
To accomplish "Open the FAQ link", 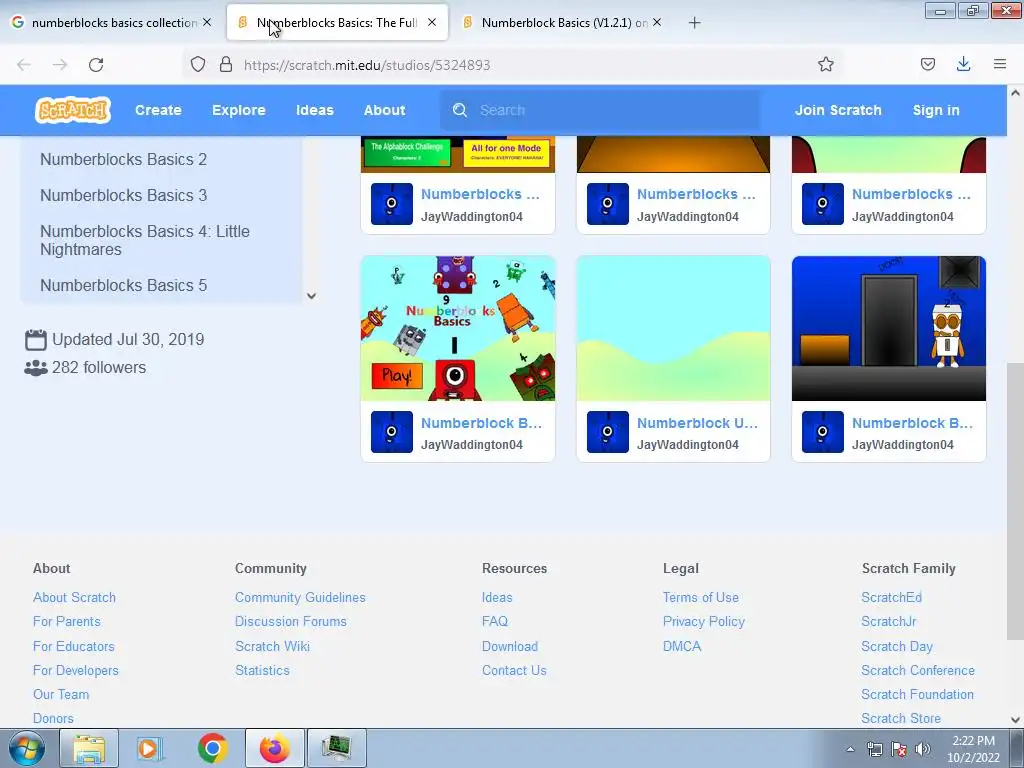I will click(x=494, y=621).
